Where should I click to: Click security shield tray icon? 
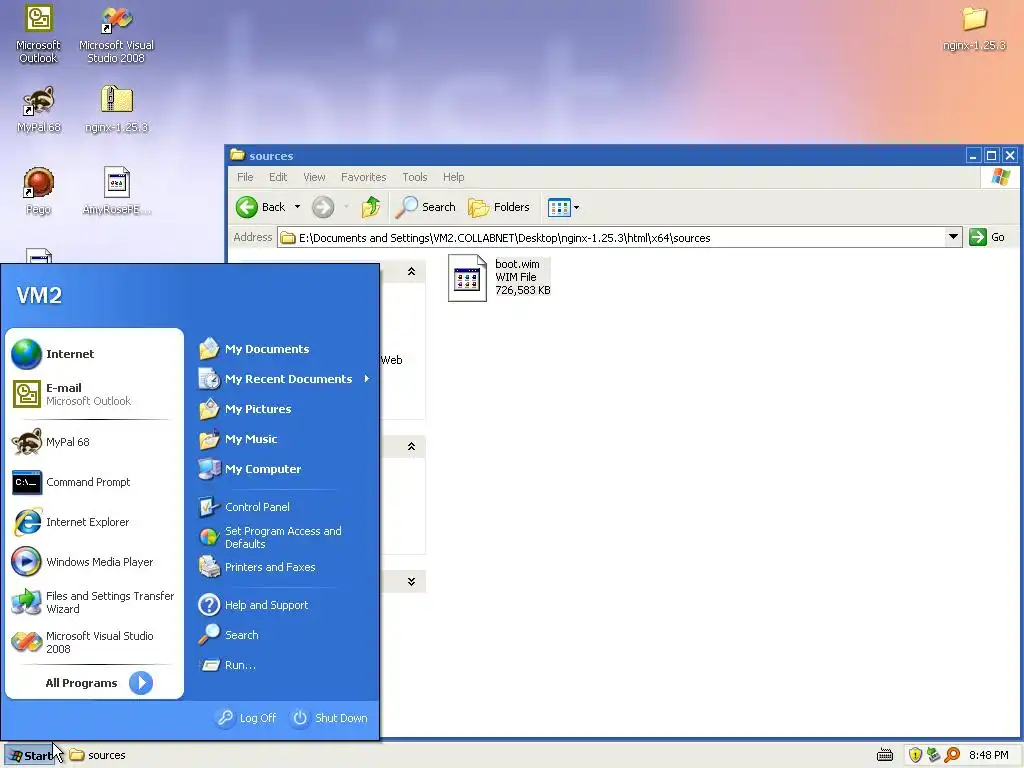pos(915,755)
